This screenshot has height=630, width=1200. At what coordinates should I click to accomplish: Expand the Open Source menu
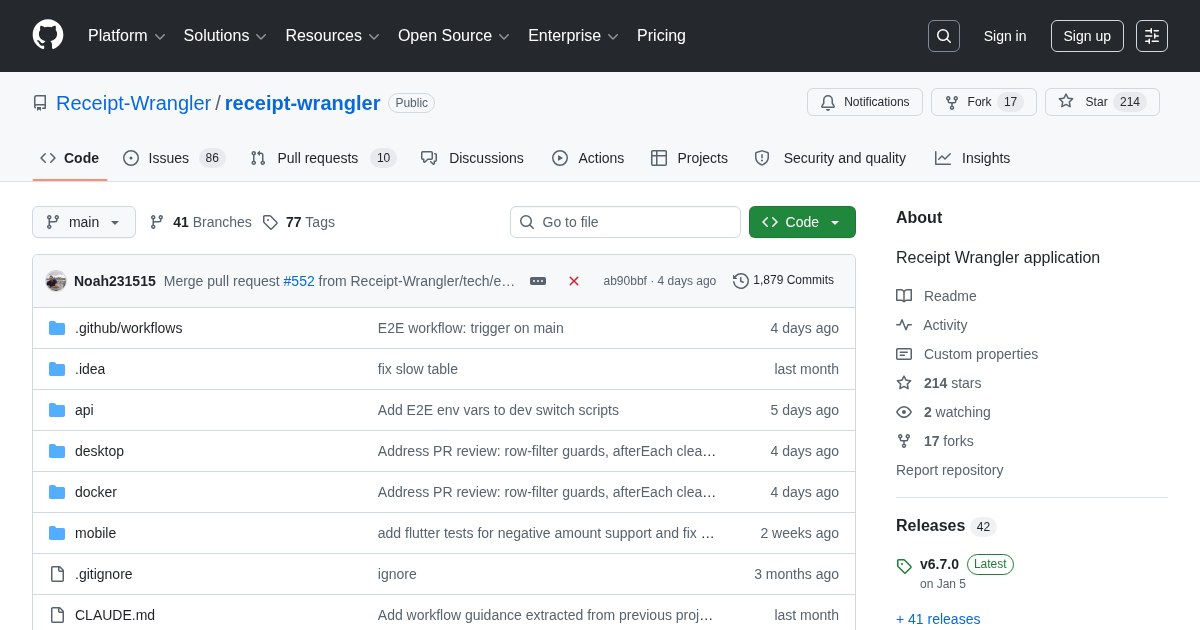(454, 36)
